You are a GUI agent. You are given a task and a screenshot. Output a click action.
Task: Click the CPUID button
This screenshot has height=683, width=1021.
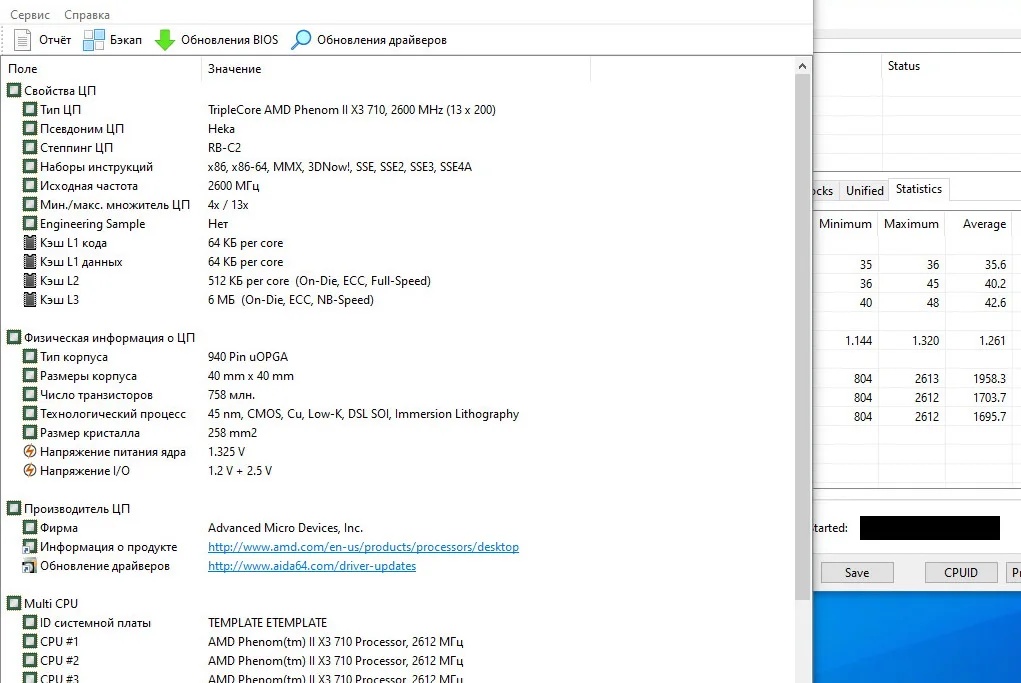coord(961,572)
